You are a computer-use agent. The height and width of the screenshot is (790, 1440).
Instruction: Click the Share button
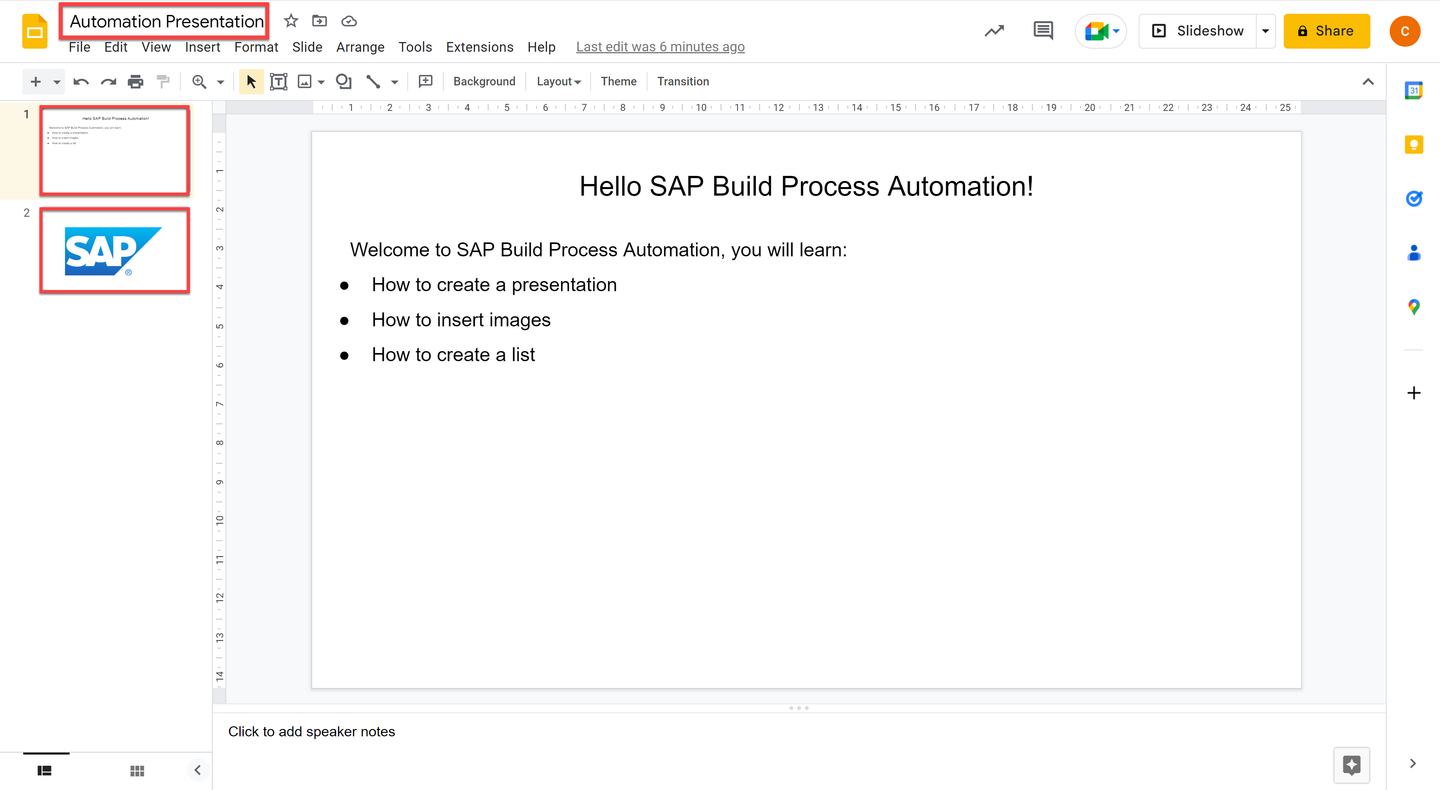tap(1326, 31)
